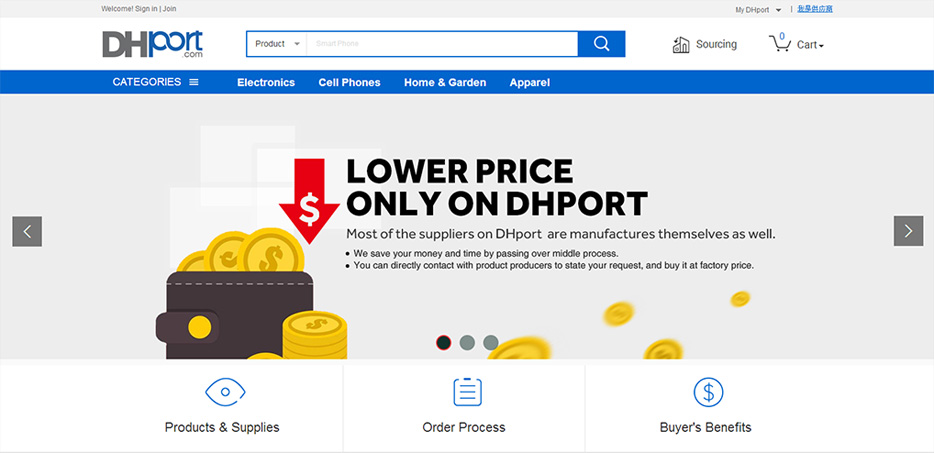
Task: Open Order Process section
Action: 464,427
